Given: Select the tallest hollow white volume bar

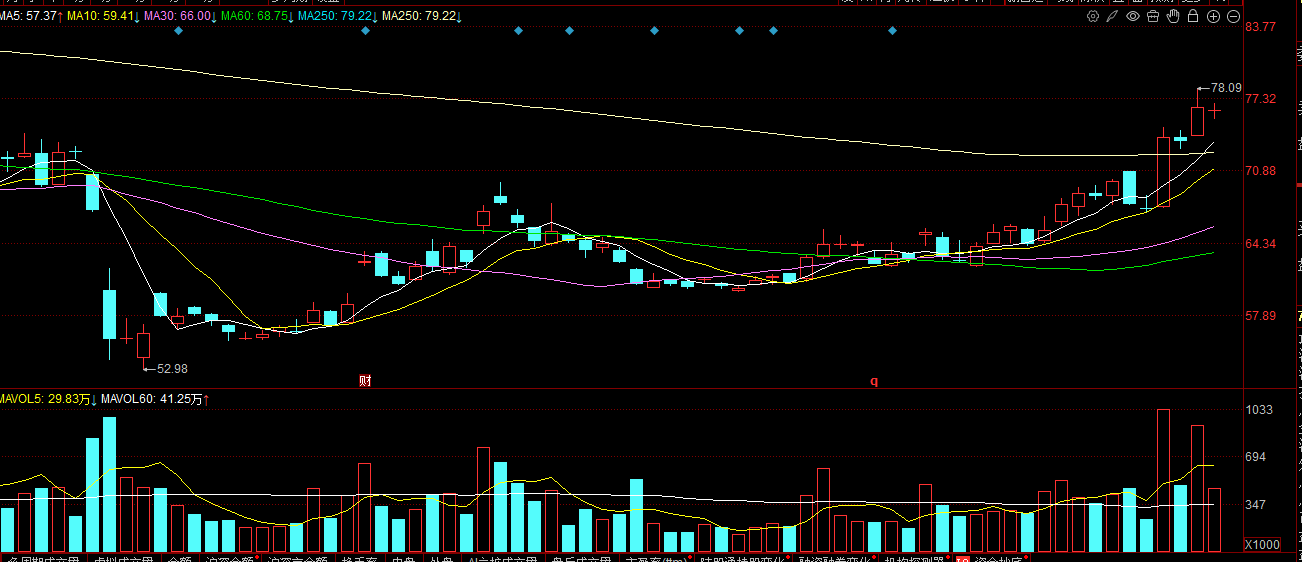Looking at the screenshot, I should coord(1163,480).
